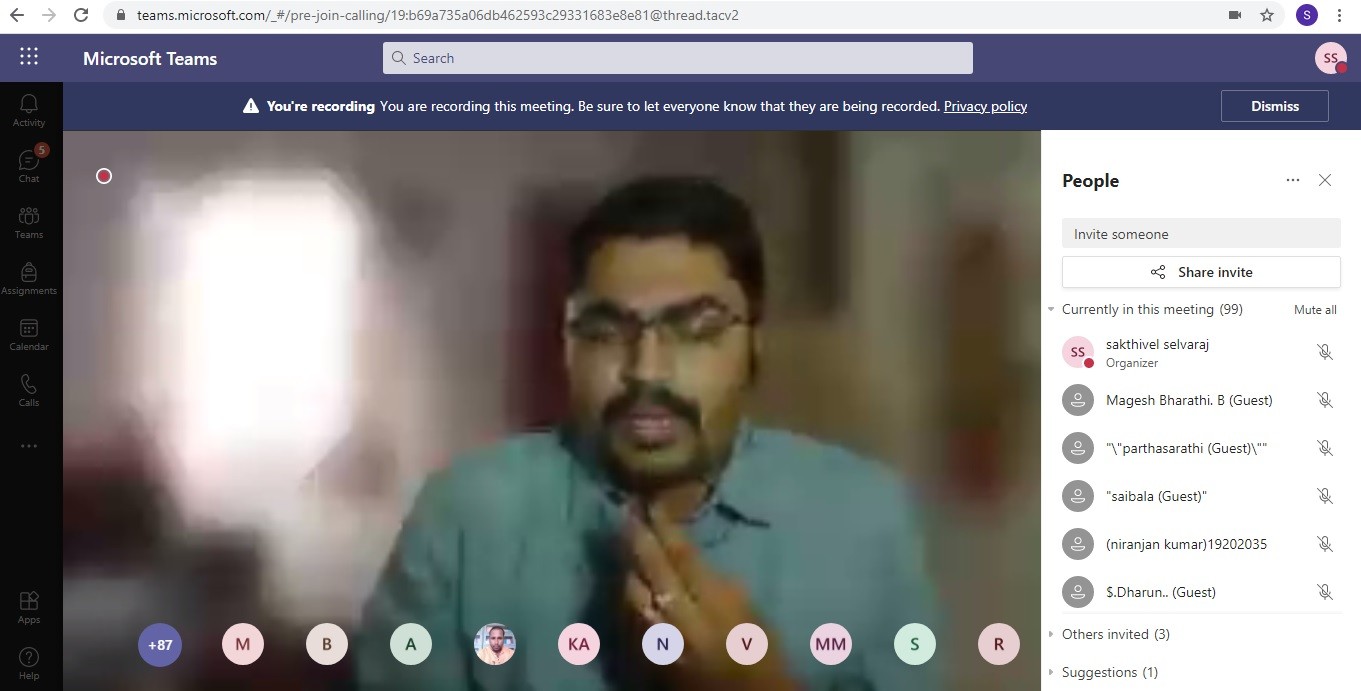Expand the Others invited section
This screenshot has height=691, width=1361.
1051,634
